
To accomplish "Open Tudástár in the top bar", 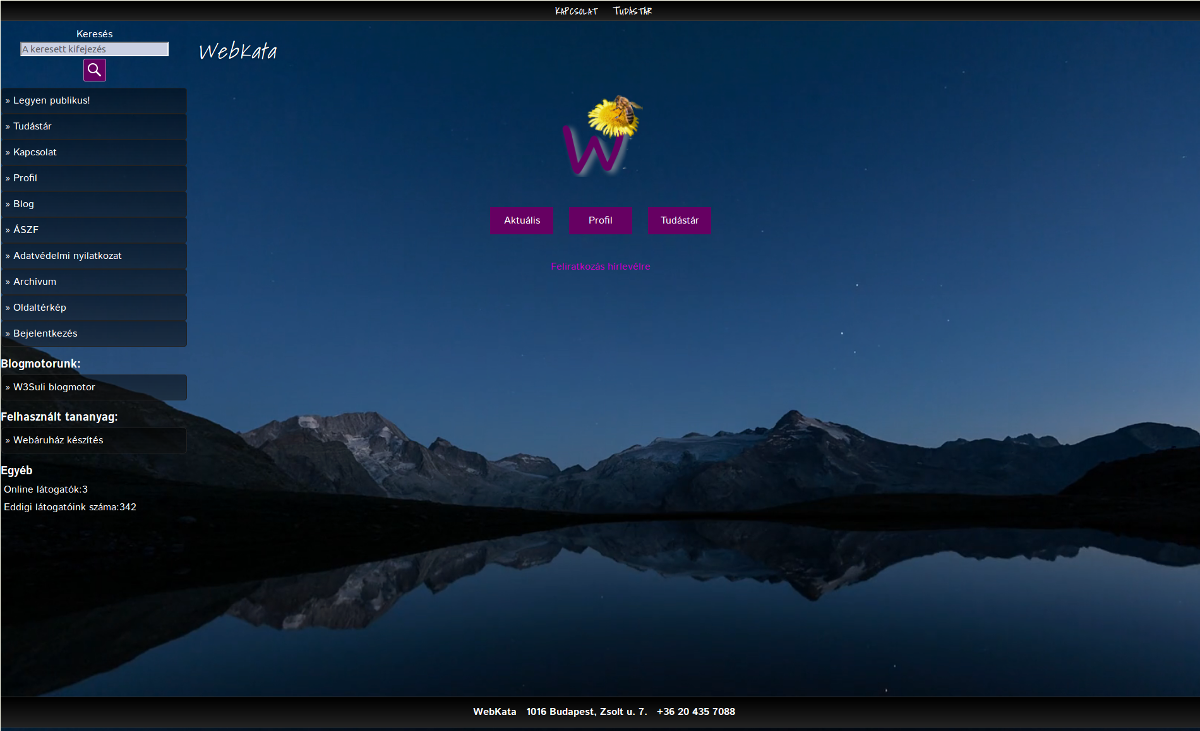I will (x=632, y=11).
